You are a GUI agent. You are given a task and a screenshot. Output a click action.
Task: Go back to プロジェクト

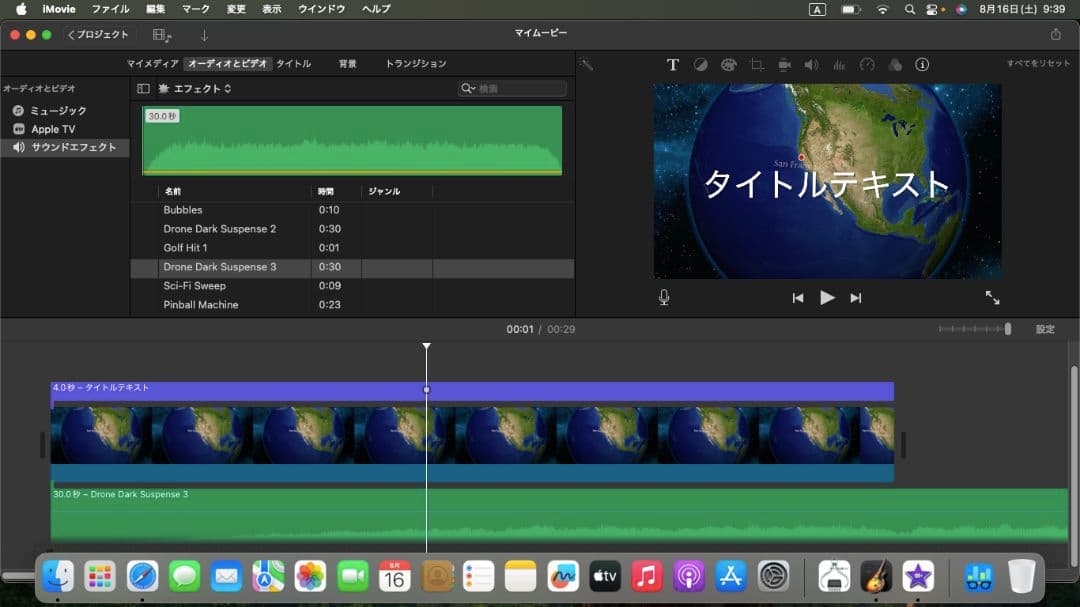click(98, 34)
